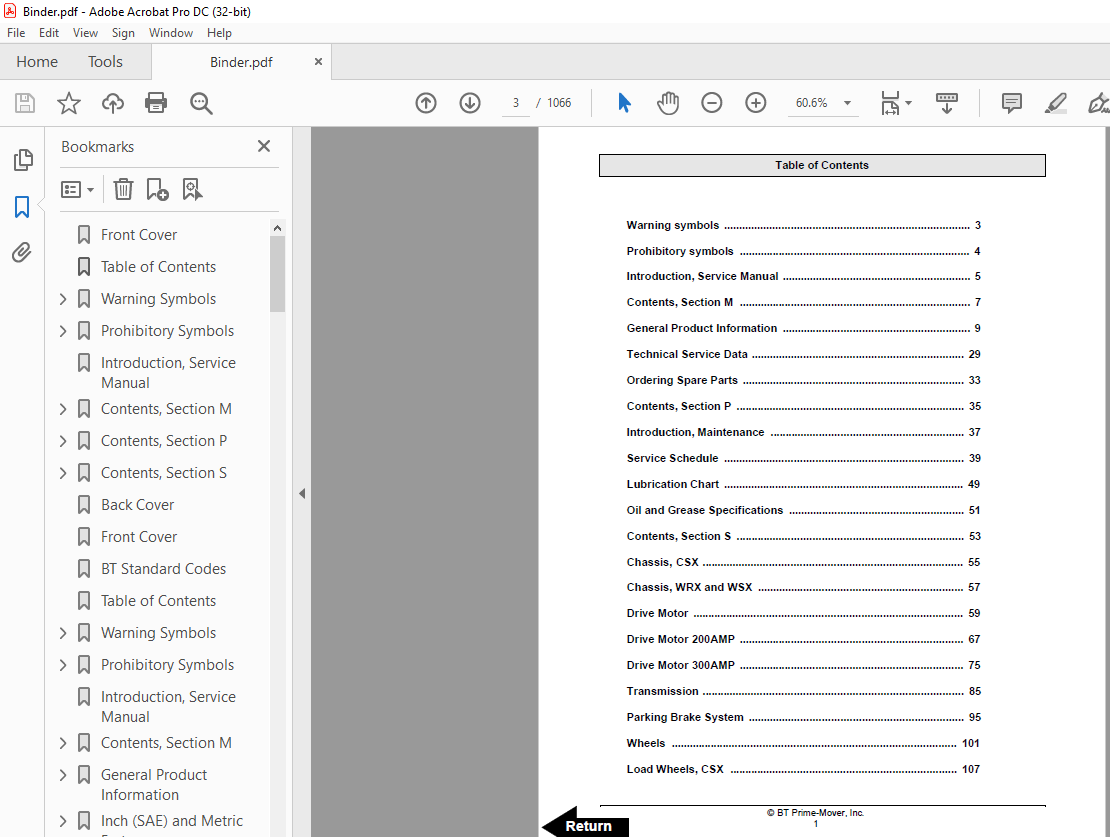Screen dimensions: 1110x837
Task: Expand the first Warning Symbols bookmark
Action: point(63,300)
